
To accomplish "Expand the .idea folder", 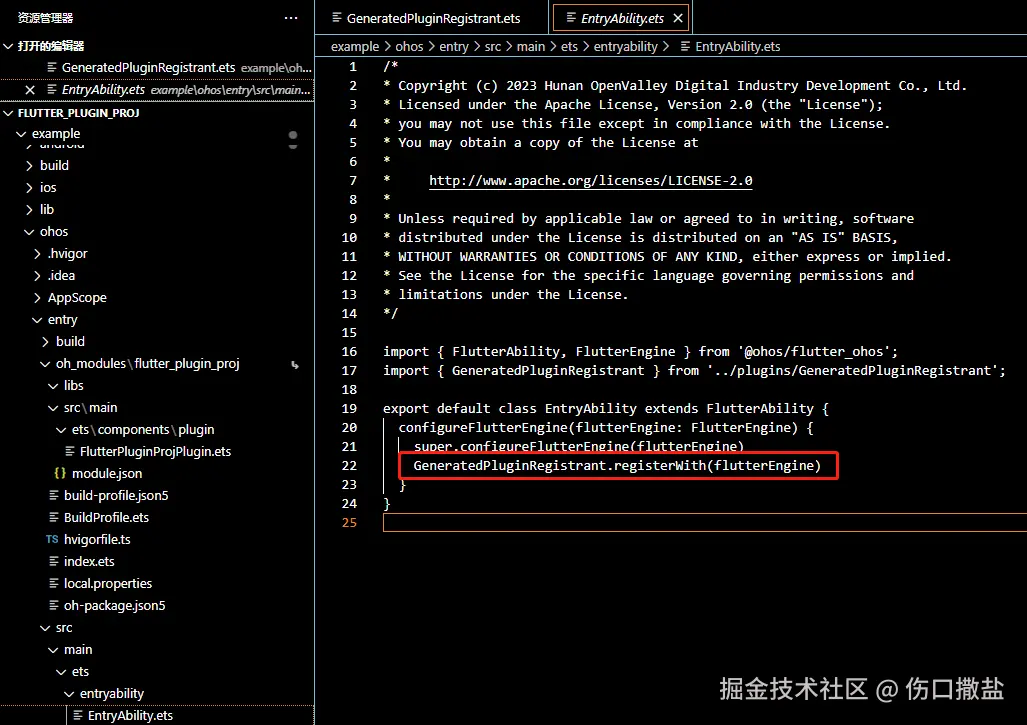I will click(37, 276).
